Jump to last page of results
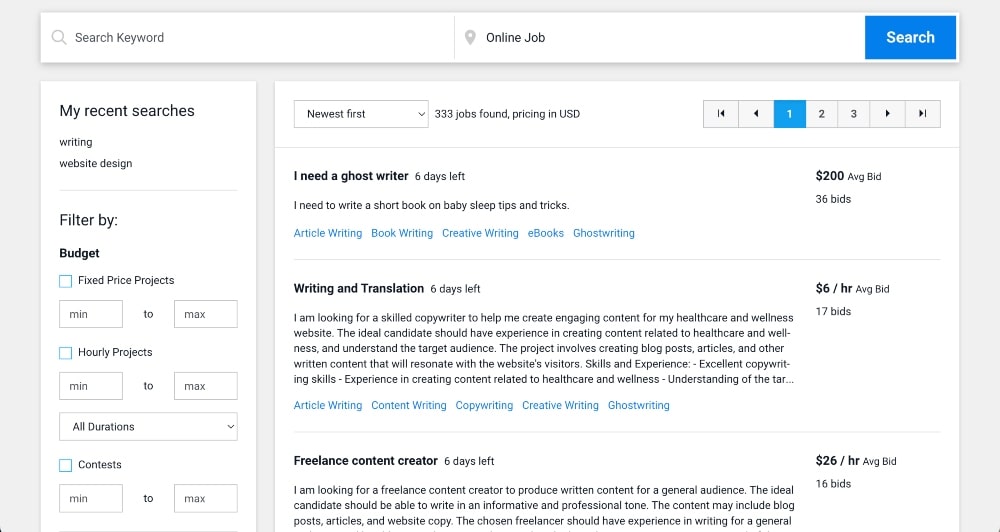The width and height of the screenshot is (1000, 532). [922, 114]
